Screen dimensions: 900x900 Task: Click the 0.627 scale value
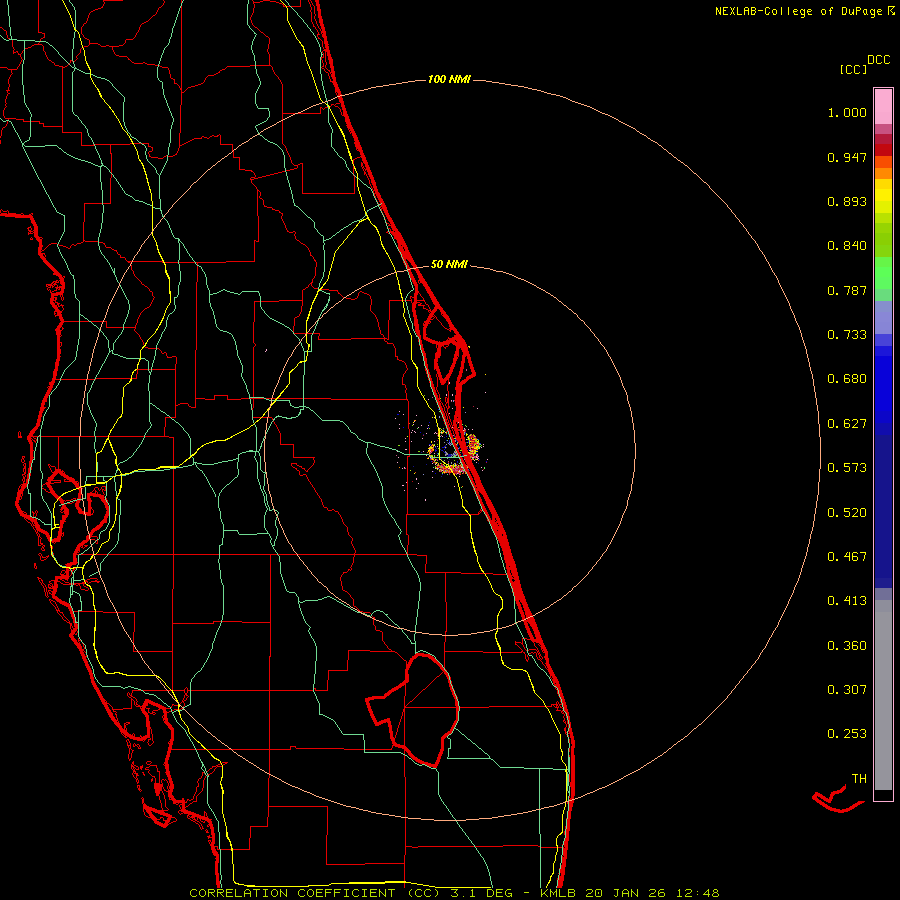click(x=847, y=424)
